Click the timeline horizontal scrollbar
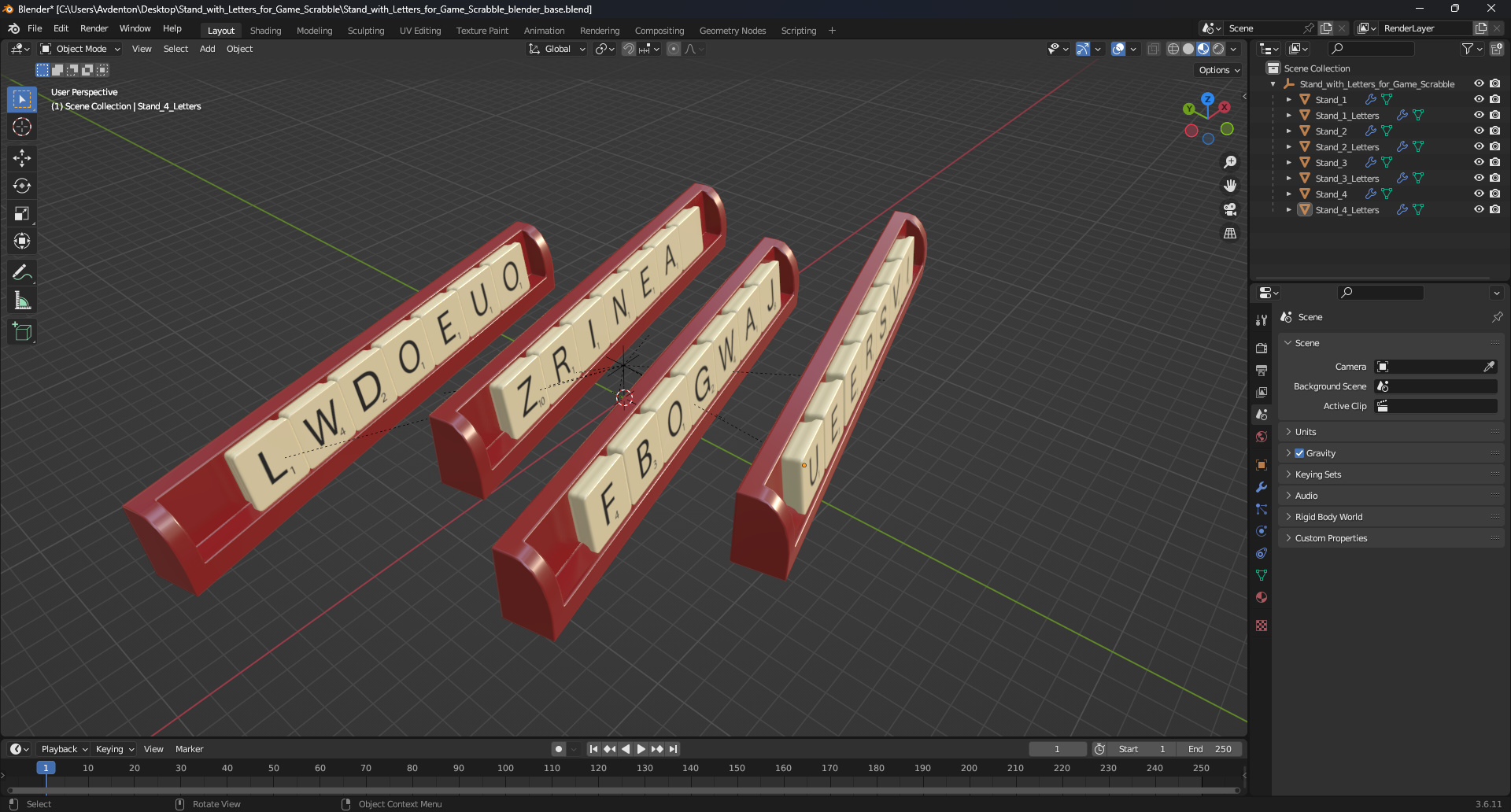Screen dimensions: 1511x812 [623, 790]
